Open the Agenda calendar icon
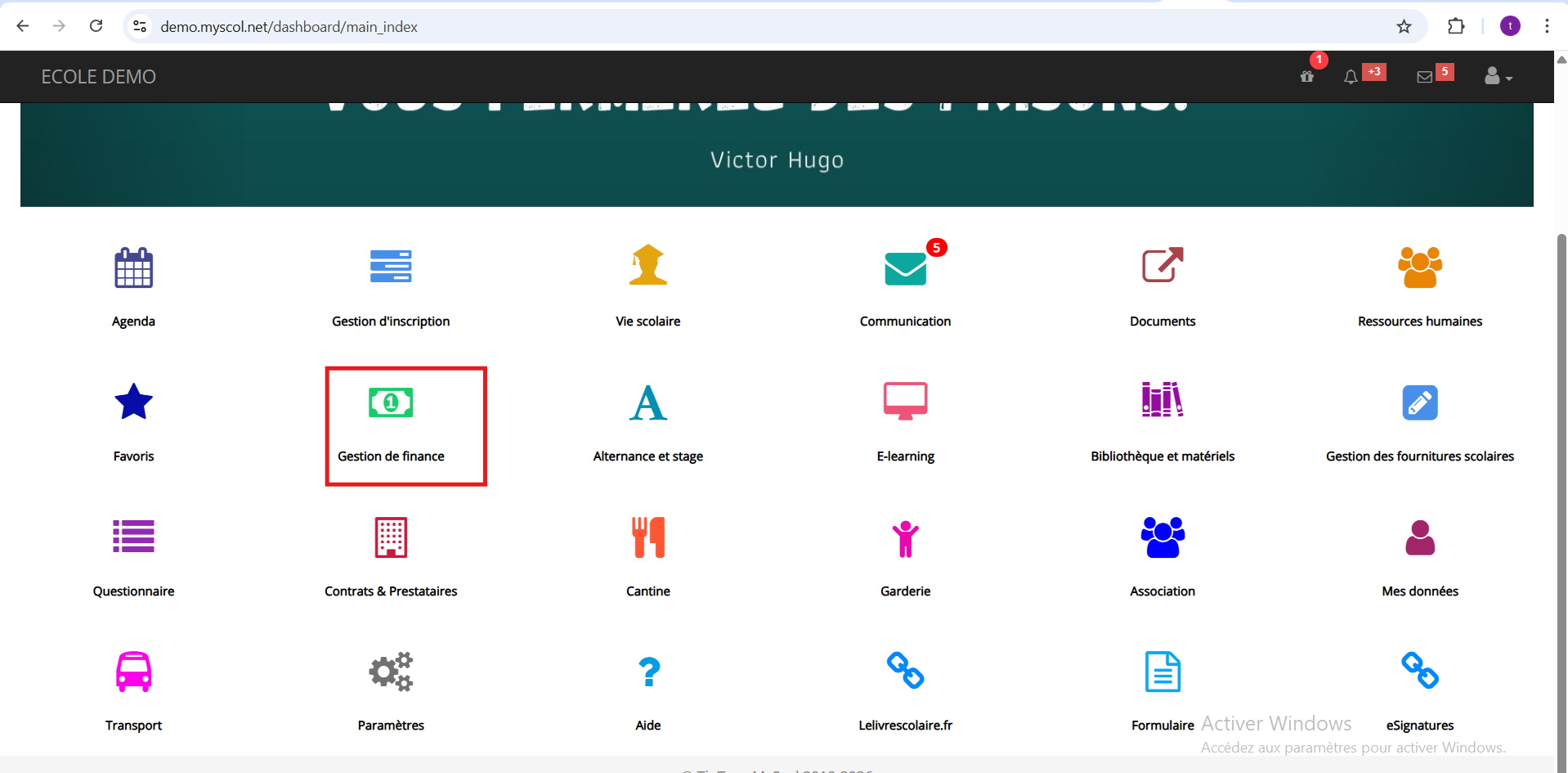Image resolution: width=1568 pixels, height=773 pixels. tap(133, 267)
